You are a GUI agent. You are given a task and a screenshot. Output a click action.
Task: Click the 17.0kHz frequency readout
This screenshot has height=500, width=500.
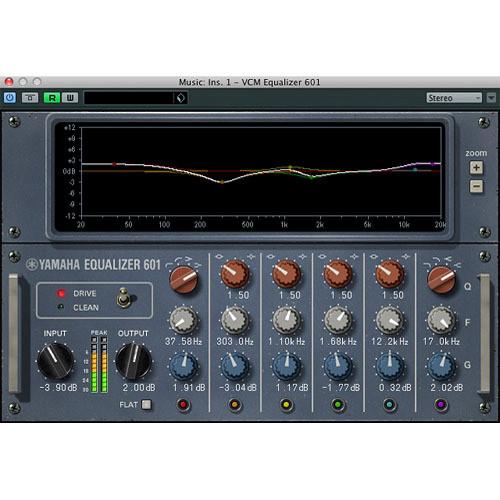(x=441, y=342)
